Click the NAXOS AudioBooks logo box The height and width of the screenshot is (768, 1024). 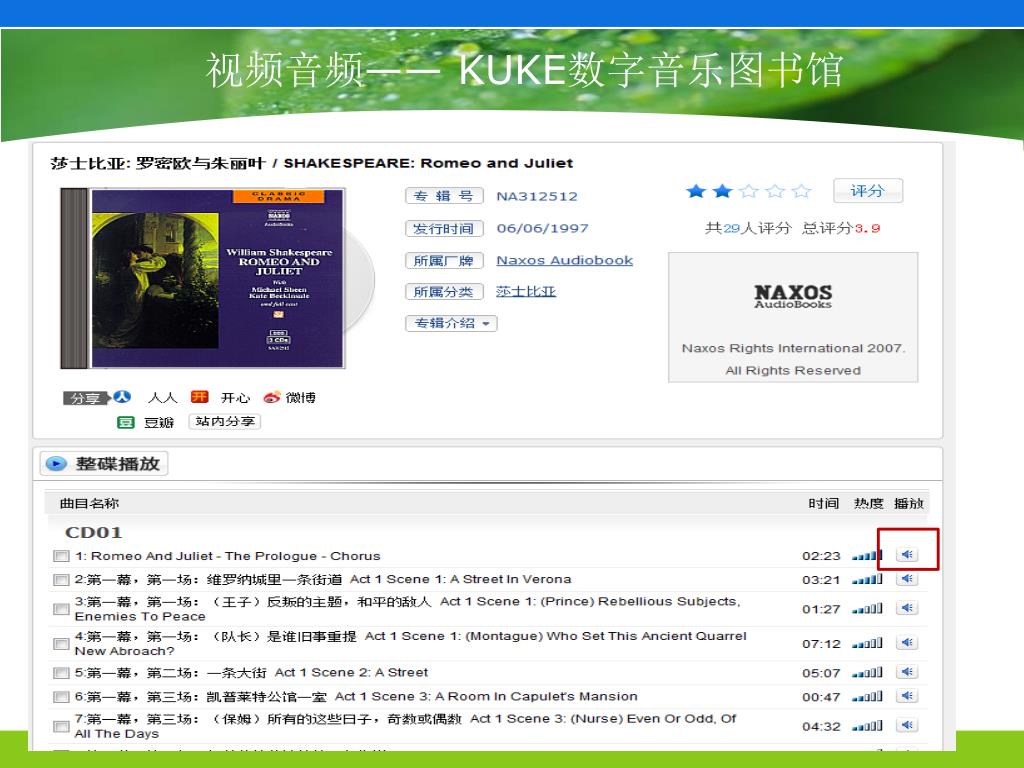click(793, 317)
